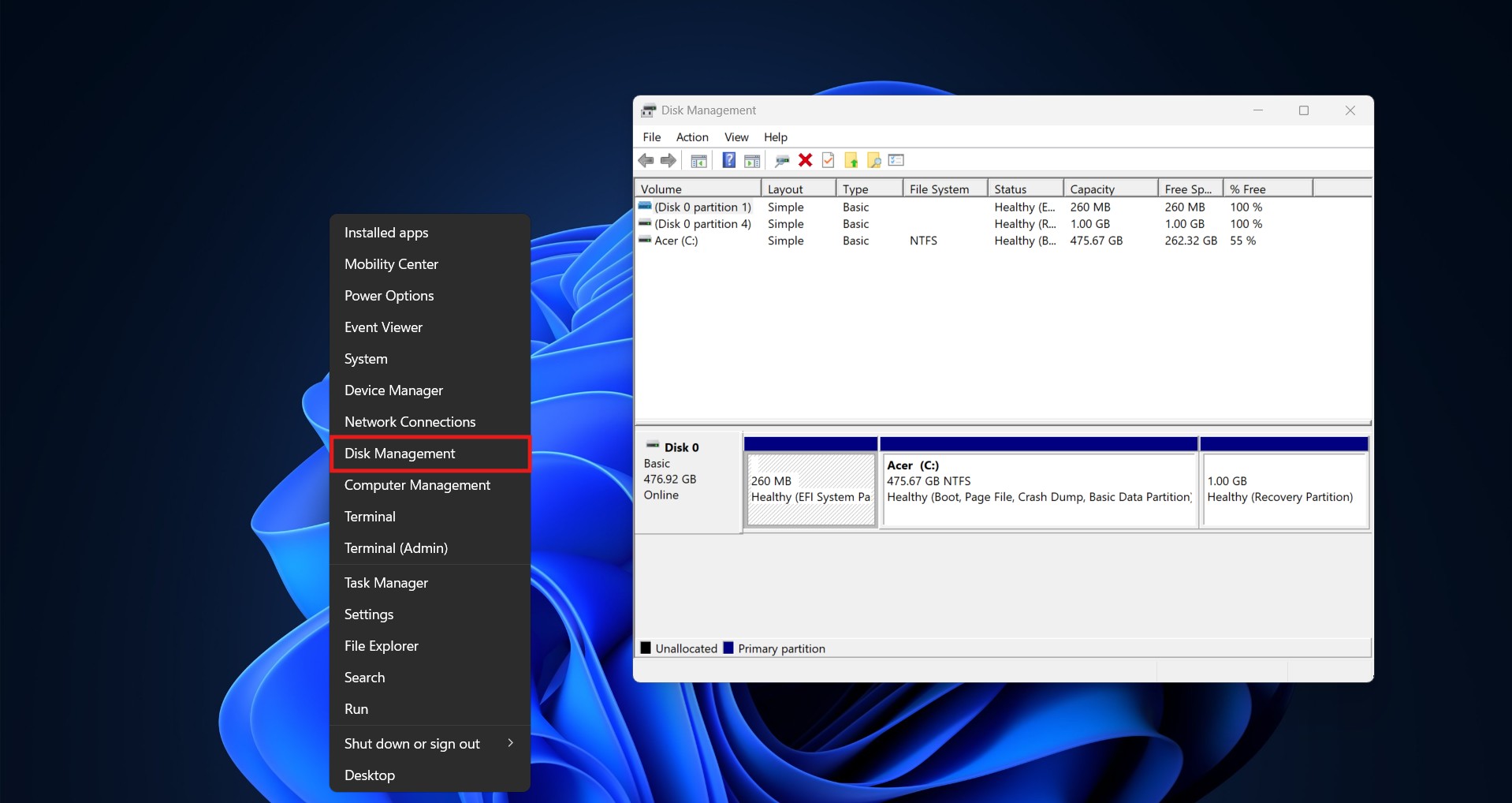Open the File menu
Image resolution: width=1512 pixels, height=803 pixels.
[x=651, y=137]
